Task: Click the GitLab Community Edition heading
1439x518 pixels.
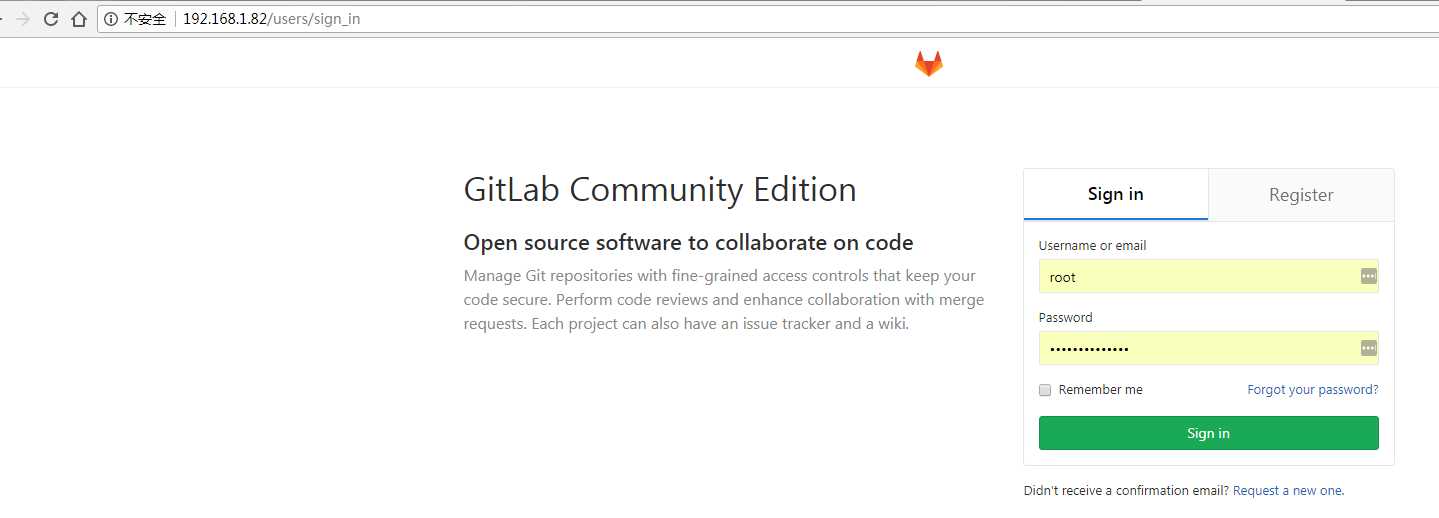Action: point(660,190)
